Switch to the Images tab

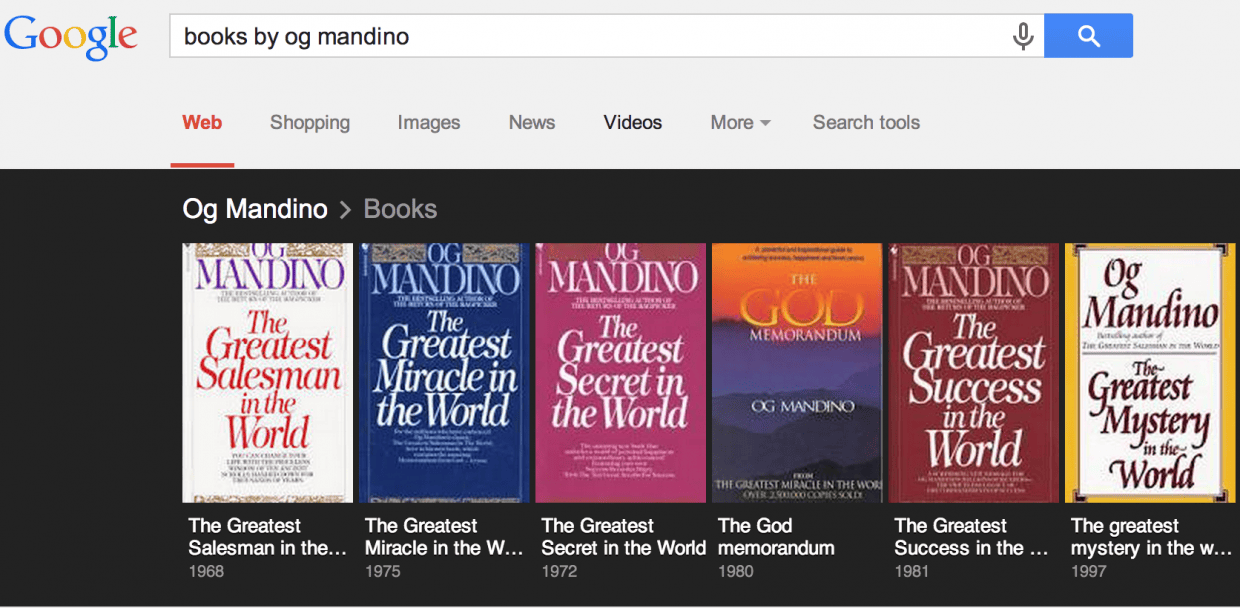[x=429, y=123]
